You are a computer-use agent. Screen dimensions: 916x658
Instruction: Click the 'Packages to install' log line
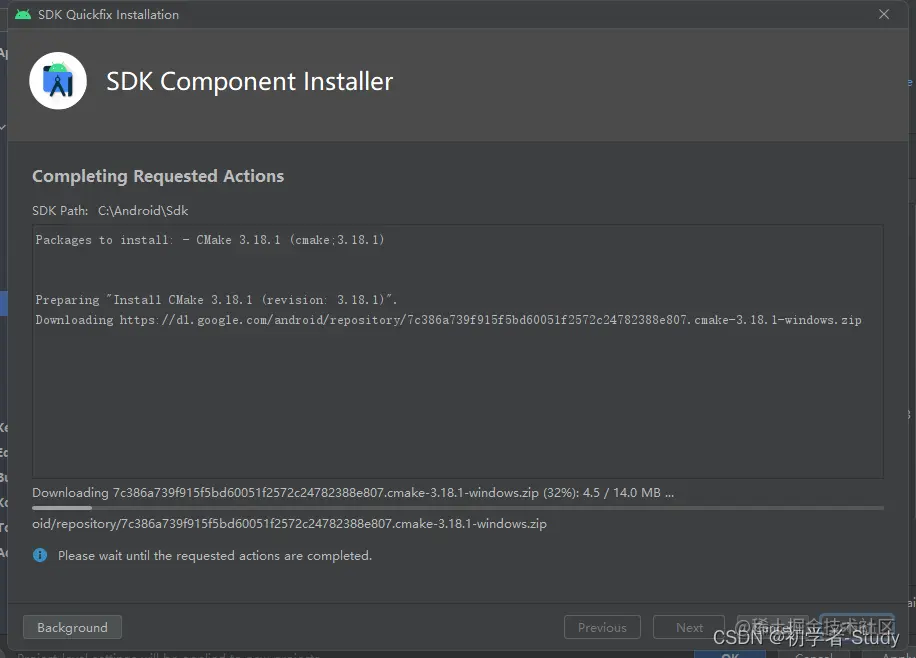coord(210,240)
